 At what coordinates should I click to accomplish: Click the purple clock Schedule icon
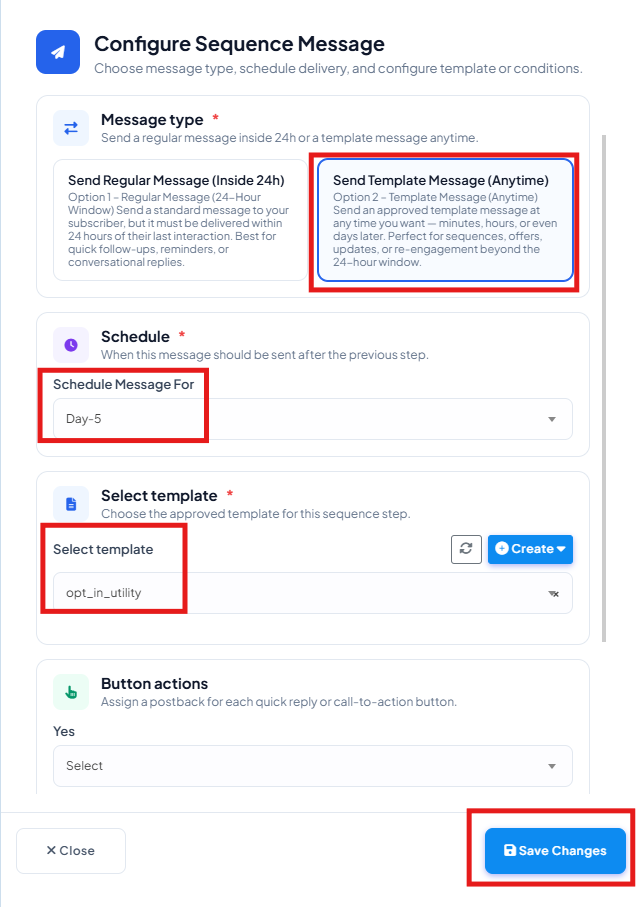(x=71, y=345)
